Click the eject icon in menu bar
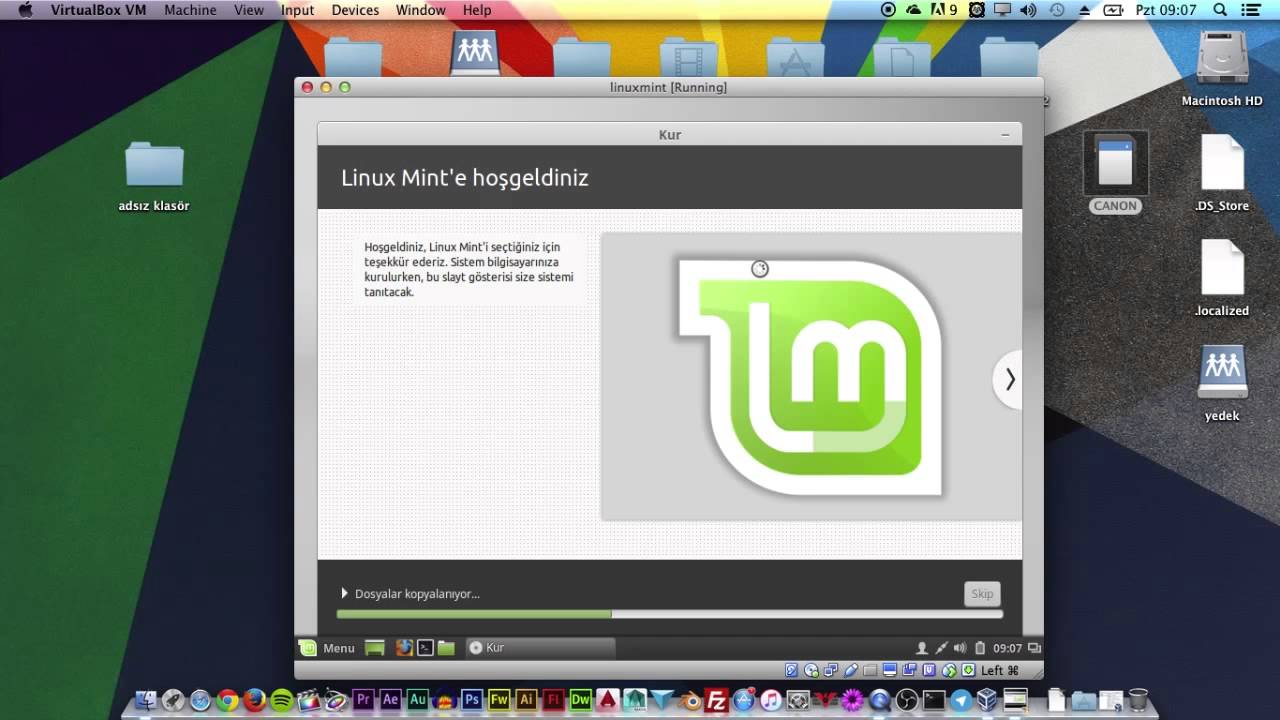The height and width of the screenshot is (720, 1280). point(1085,10)
